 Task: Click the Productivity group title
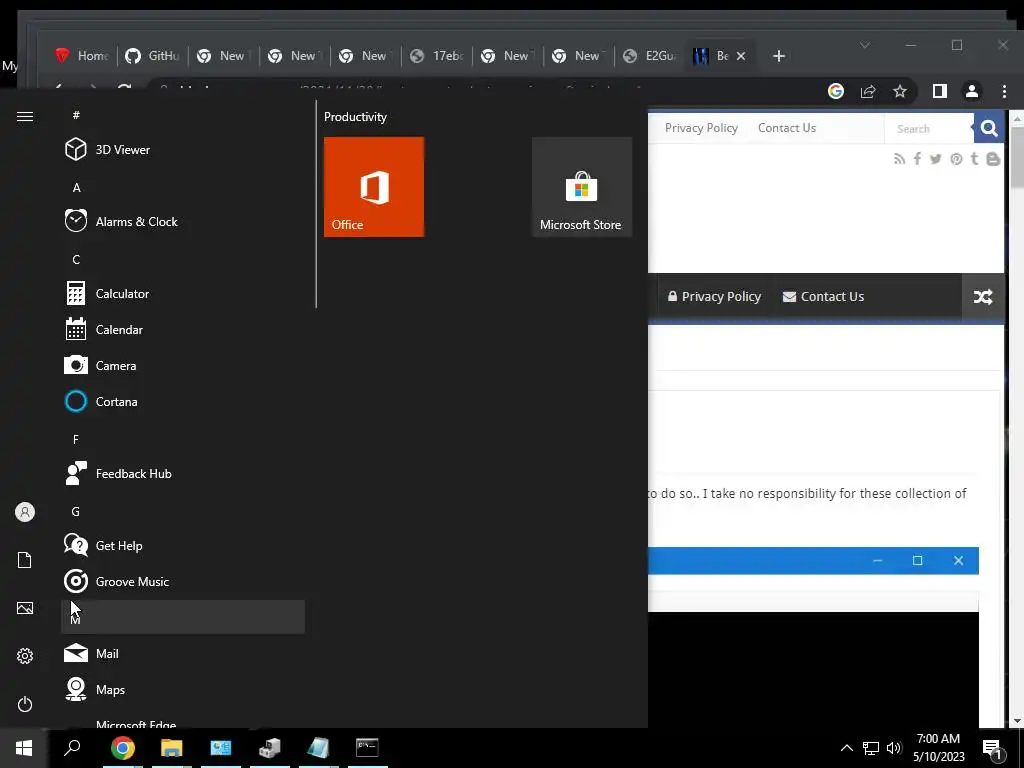(355, 117)
